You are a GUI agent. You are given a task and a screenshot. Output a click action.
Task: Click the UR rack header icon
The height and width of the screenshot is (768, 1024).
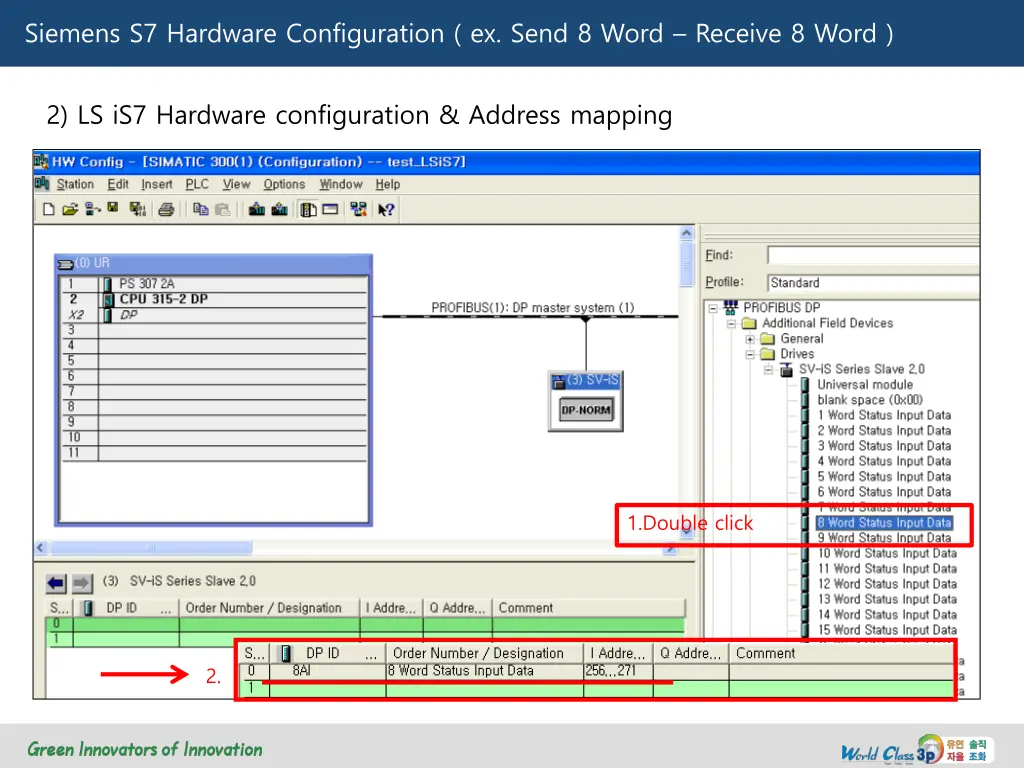coord(65,264)
